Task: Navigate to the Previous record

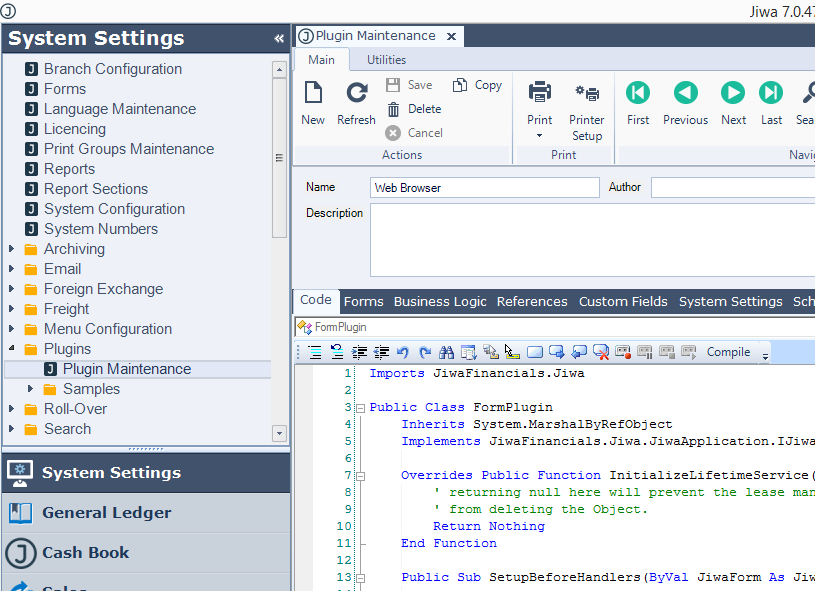Action: 685,93
